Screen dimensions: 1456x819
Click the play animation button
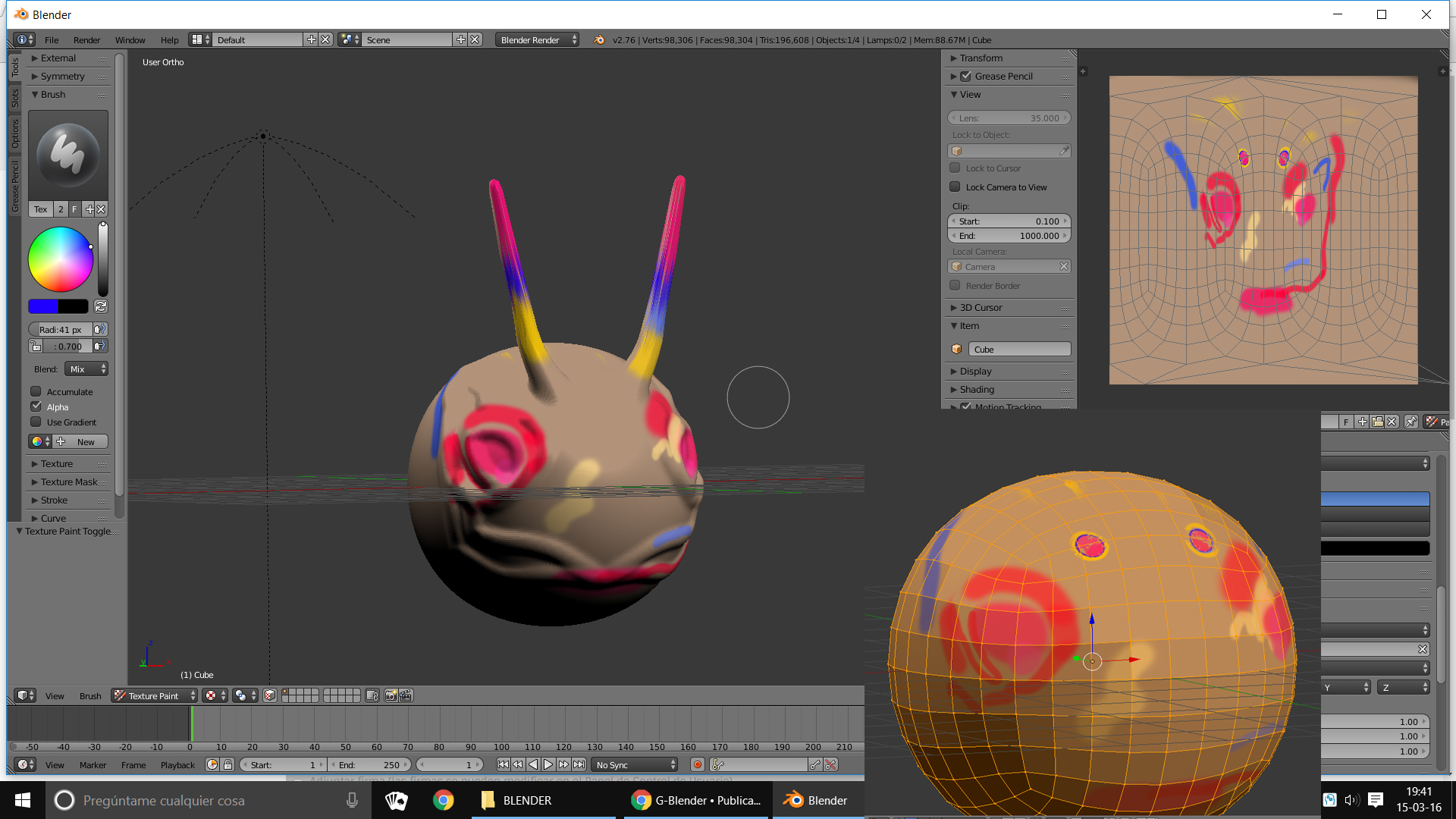548,764
